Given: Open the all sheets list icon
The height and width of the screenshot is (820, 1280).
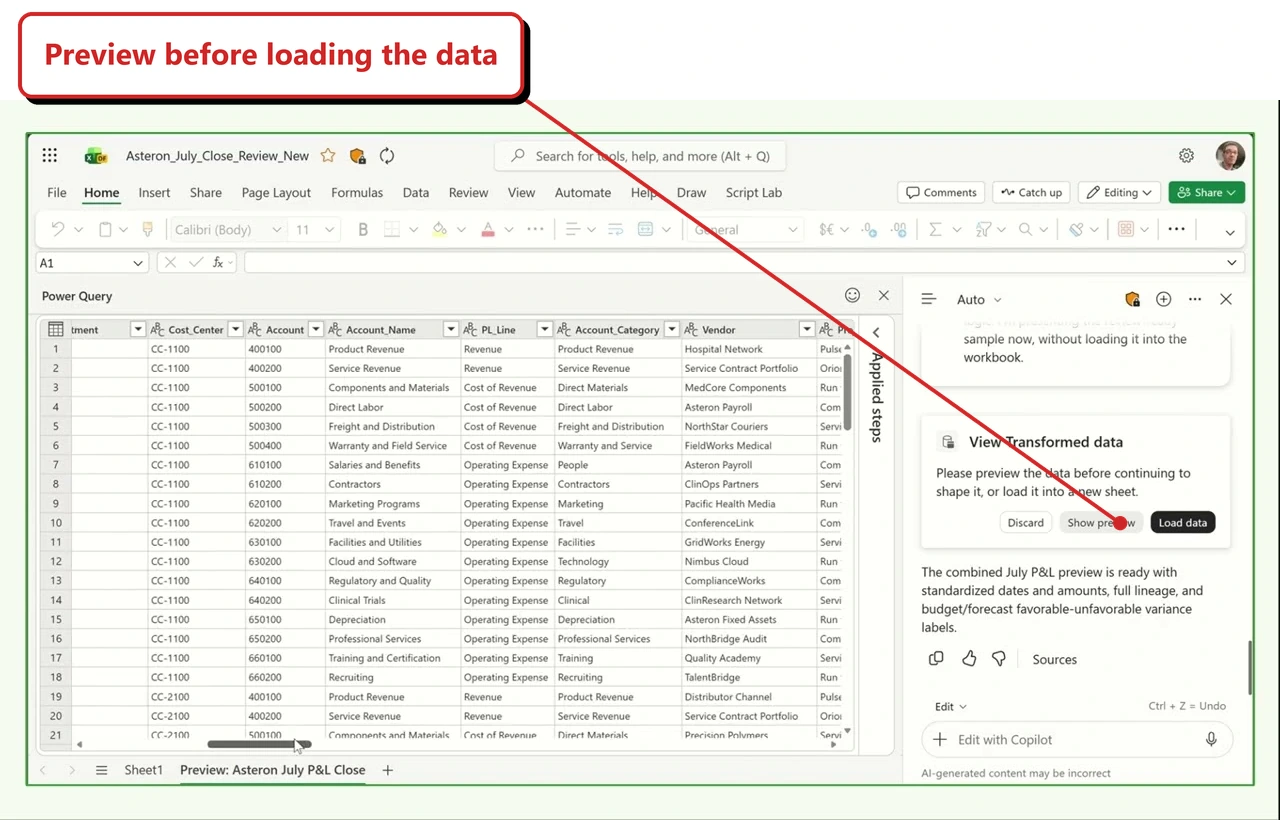Looking at the screenshot, I should point(101,770).
